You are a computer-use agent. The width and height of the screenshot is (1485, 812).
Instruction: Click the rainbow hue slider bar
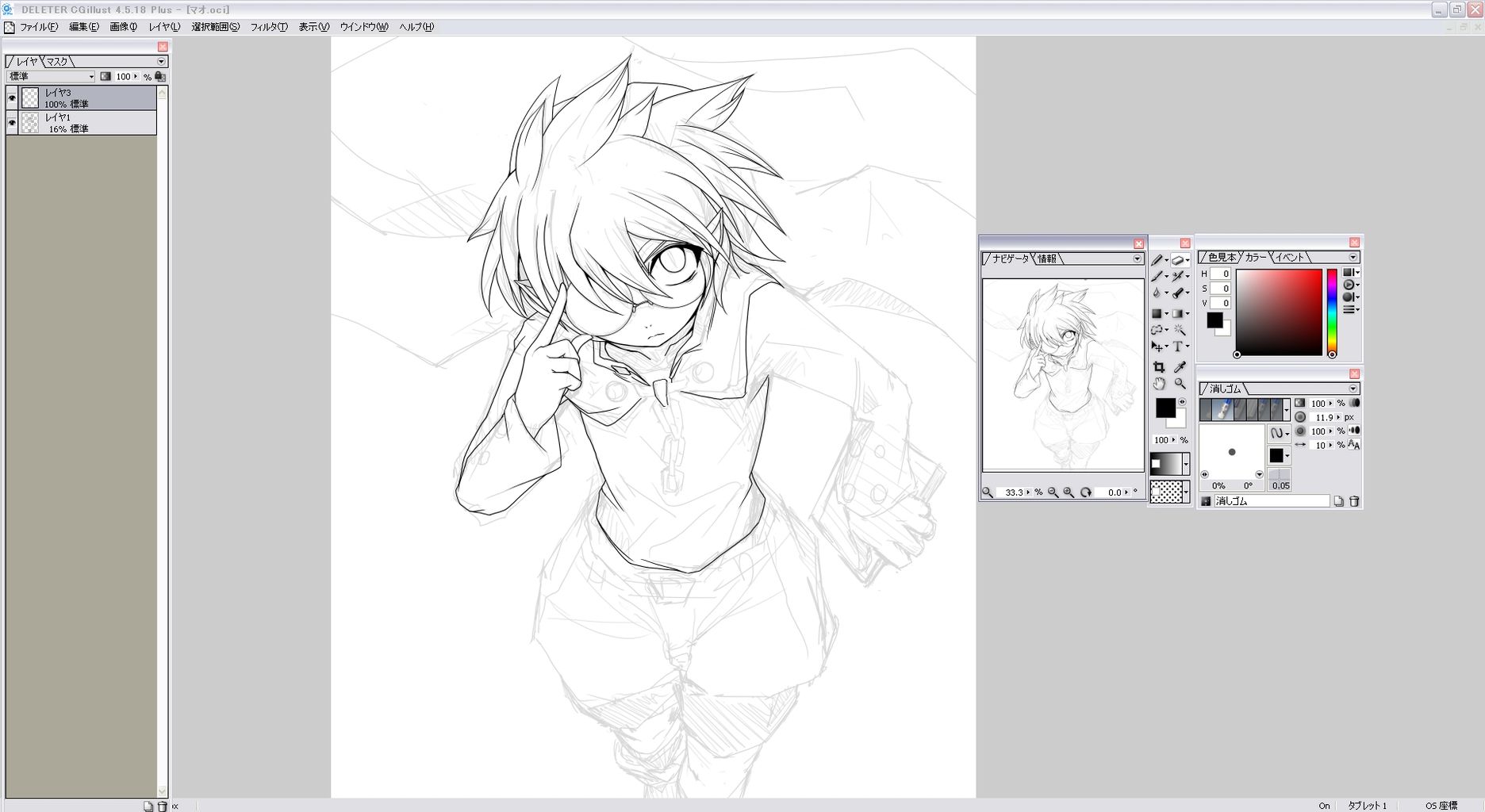pyautogui.click(x=1332, y=312)
